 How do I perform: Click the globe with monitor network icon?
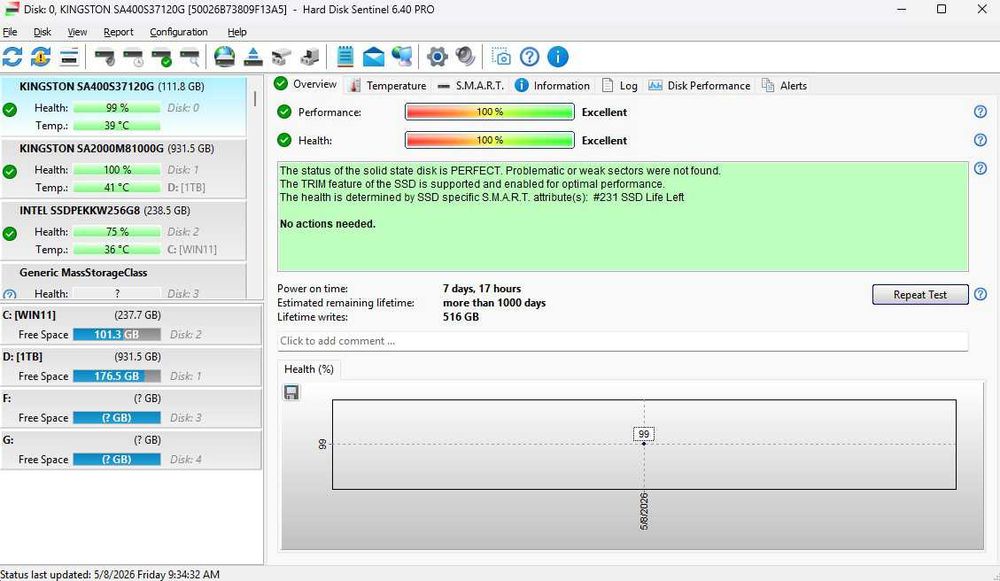[402, 57]
